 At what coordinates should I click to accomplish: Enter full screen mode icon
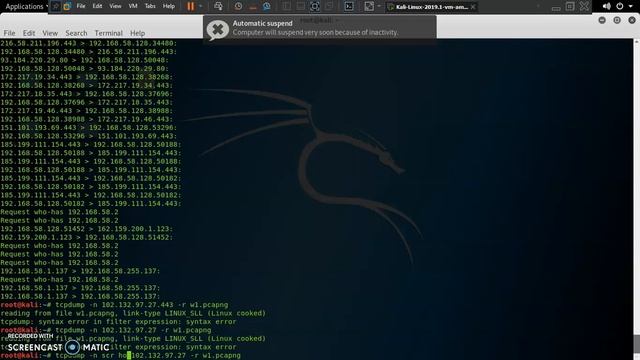click(315, 6)
